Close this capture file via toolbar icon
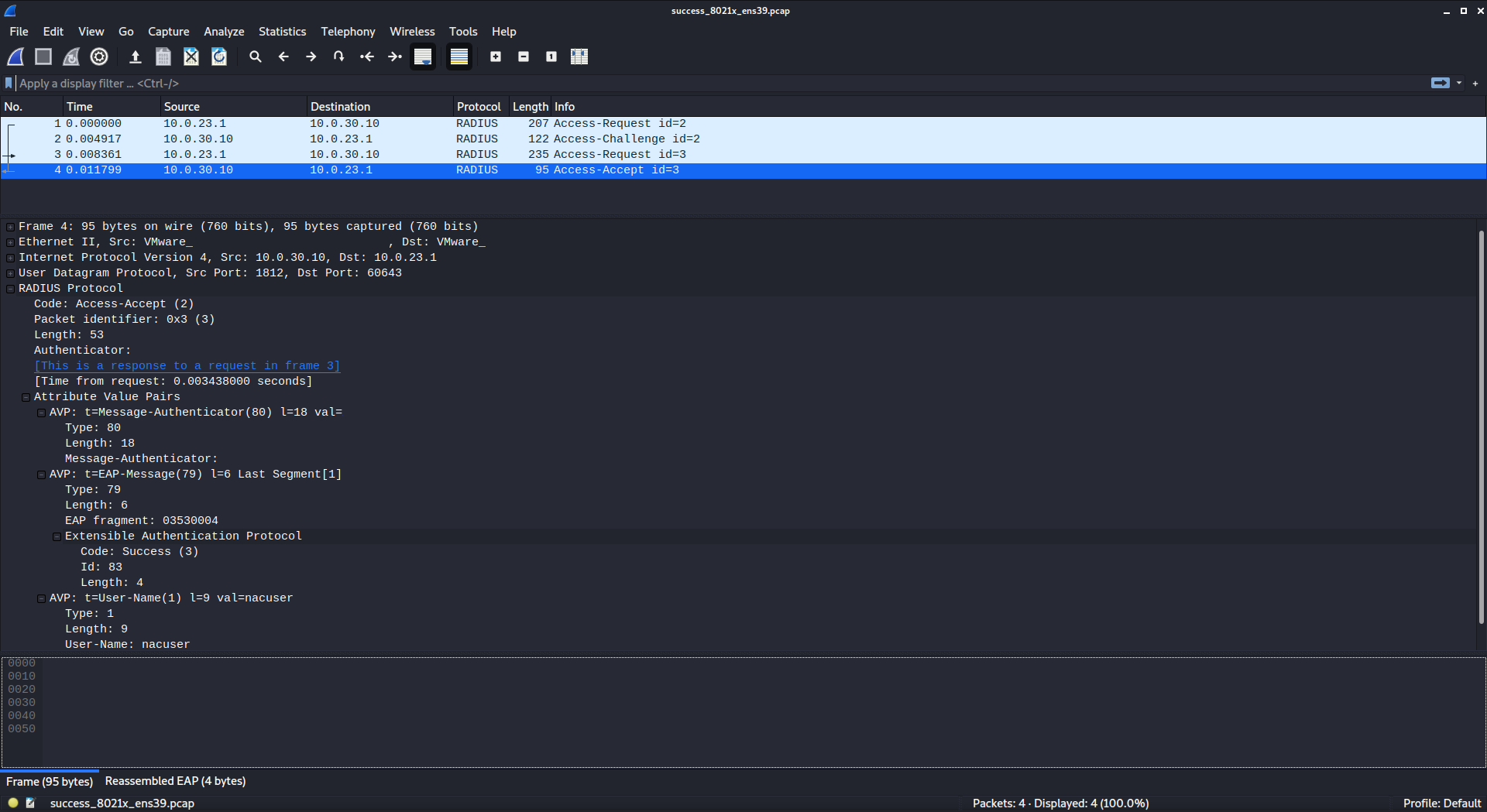 [x=191, y=57]
